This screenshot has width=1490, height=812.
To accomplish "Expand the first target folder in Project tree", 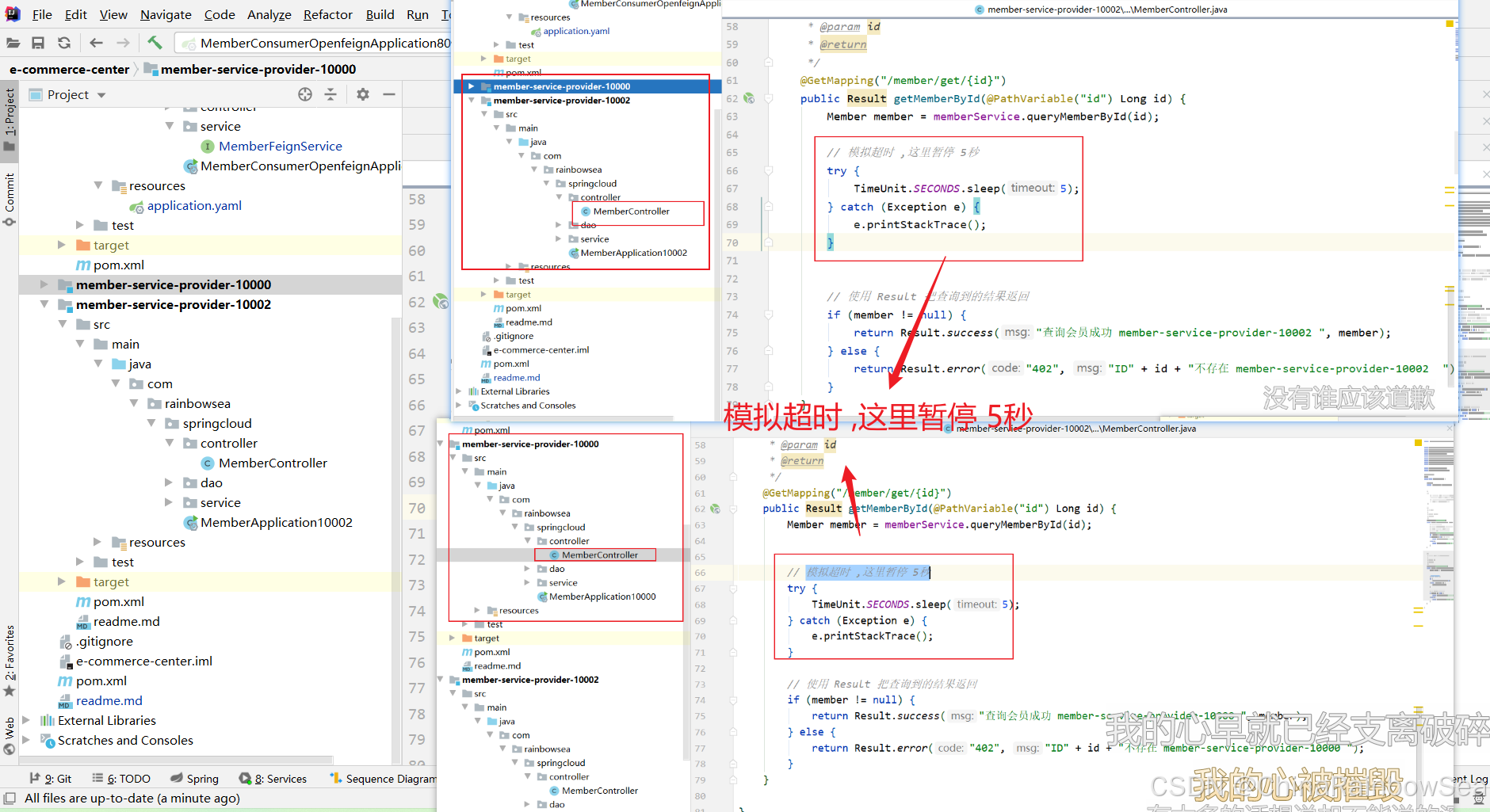I will pyautogui.click(x=62, y=245).
